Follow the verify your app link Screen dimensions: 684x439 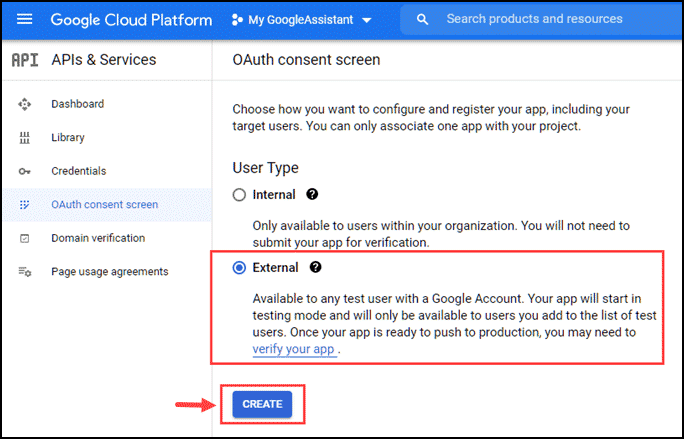point(294,349)
